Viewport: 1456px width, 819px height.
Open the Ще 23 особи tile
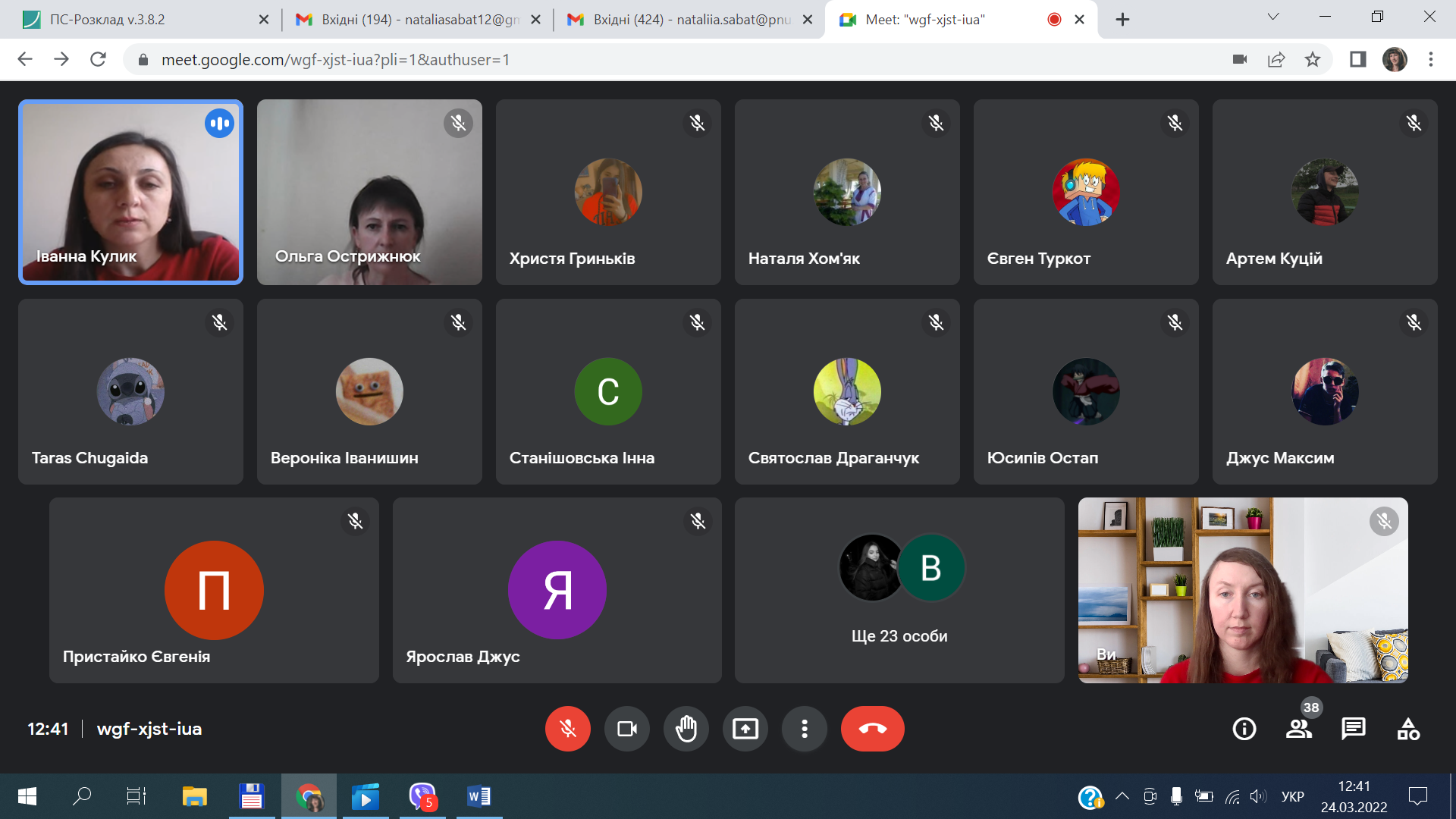point(899,590)
